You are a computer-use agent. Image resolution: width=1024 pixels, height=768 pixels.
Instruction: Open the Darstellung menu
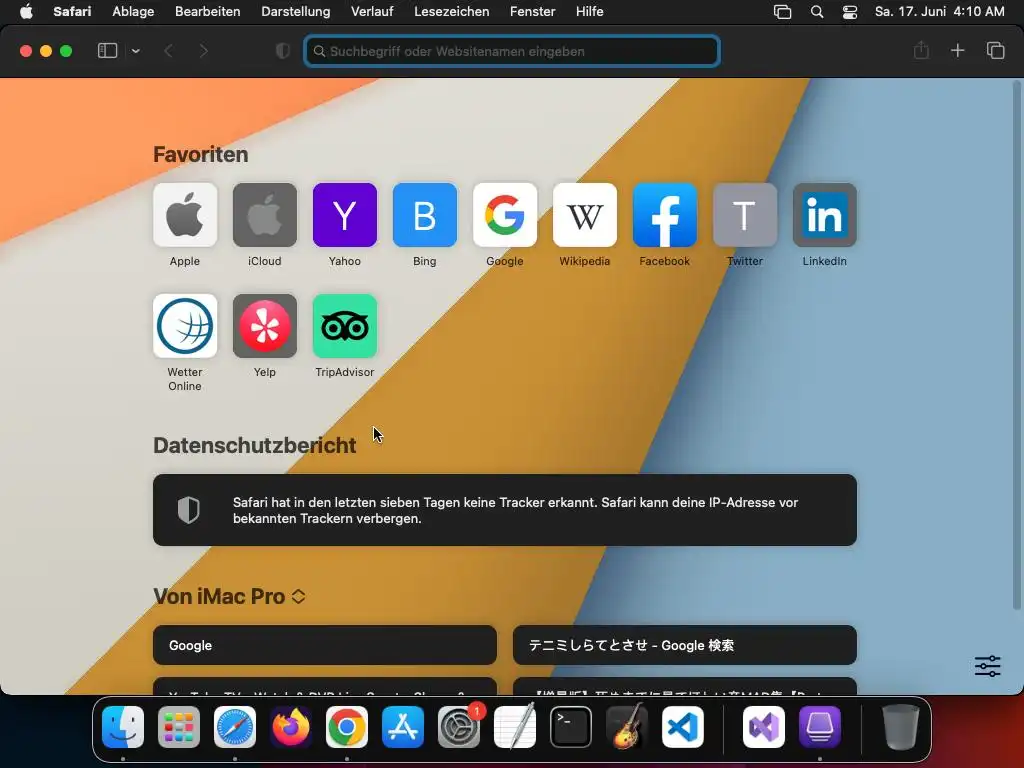click(296, 12)
